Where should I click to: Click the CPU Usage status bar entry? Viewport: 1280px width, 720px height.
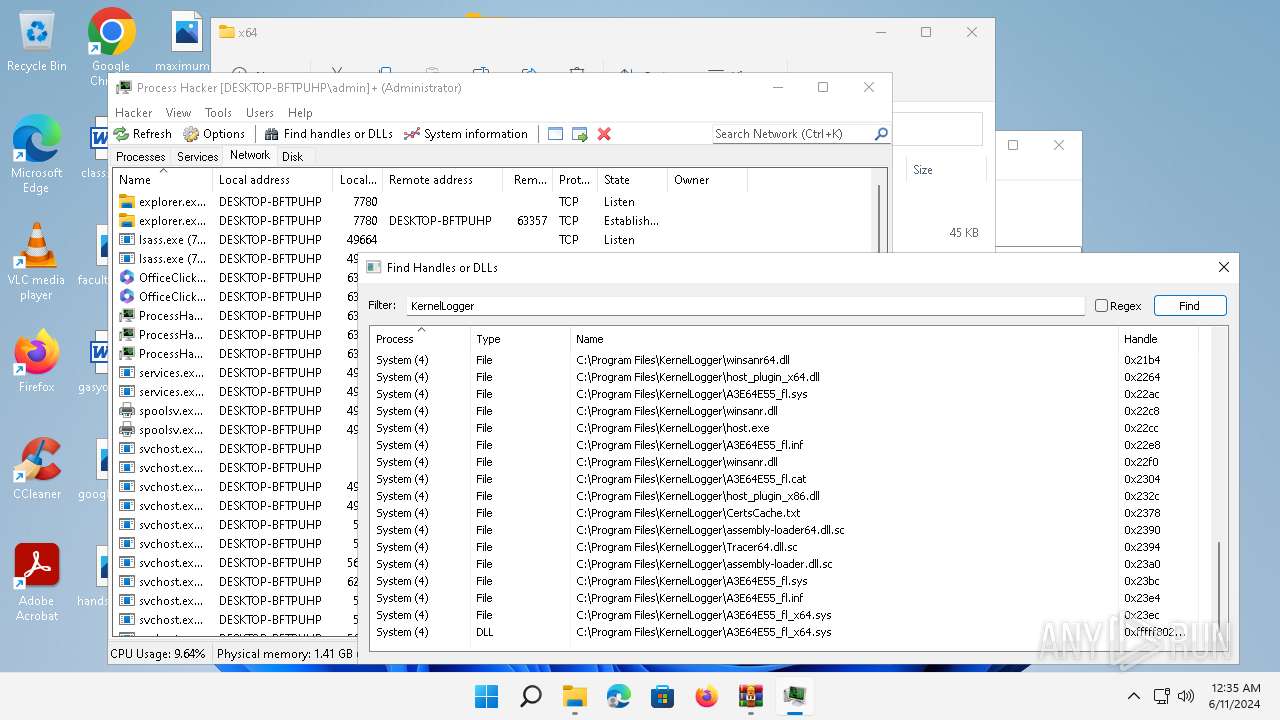158,654
